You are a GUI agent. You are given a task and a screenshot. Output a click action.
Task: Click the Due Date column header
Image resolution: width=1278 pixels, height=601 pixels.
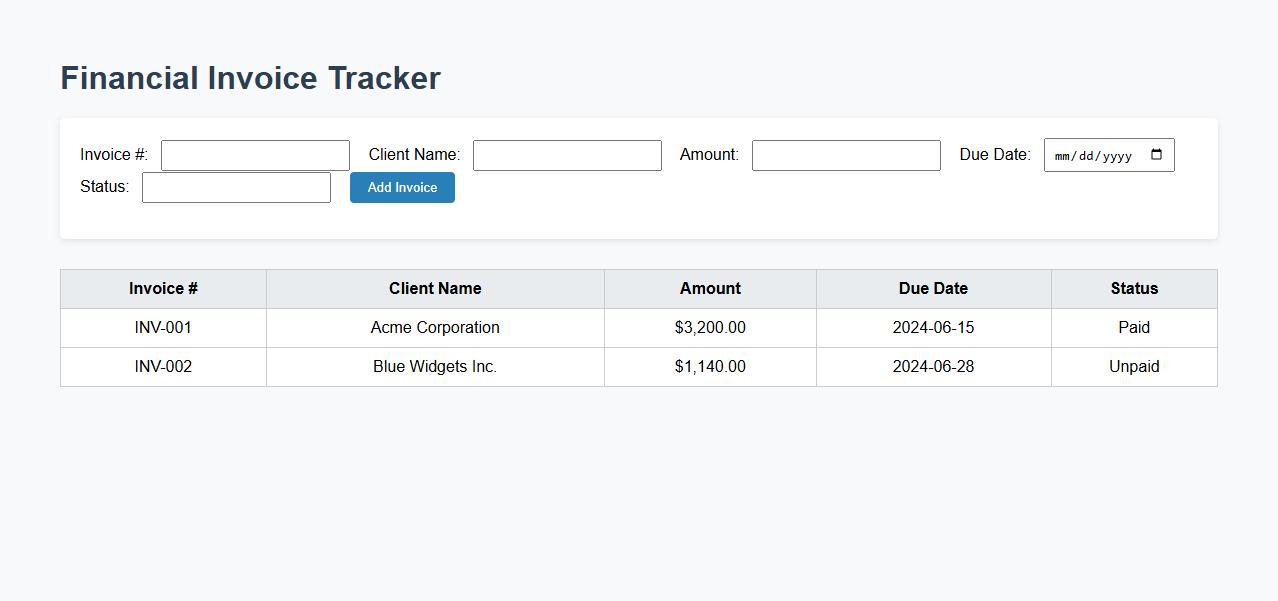coord(933,288)
